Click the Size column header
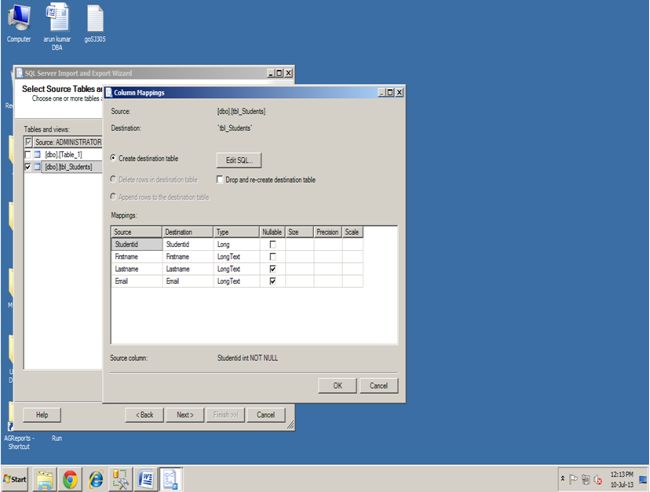This screenshot has width=650, height=492. [299, 232]
